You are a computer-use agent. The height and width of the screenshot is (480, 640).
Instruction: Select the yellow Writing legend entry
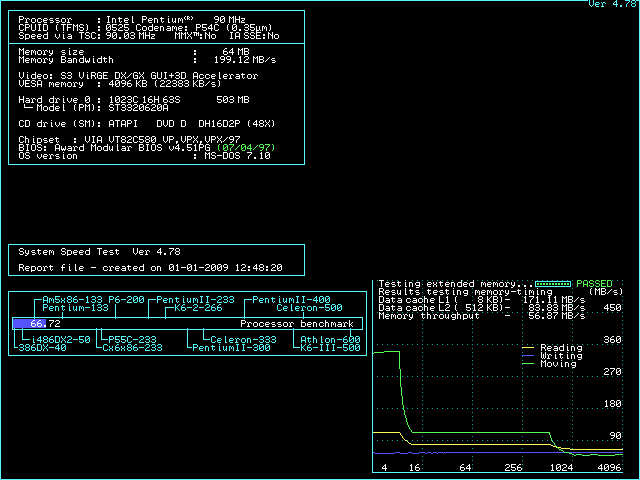click(x=560, y=356)
